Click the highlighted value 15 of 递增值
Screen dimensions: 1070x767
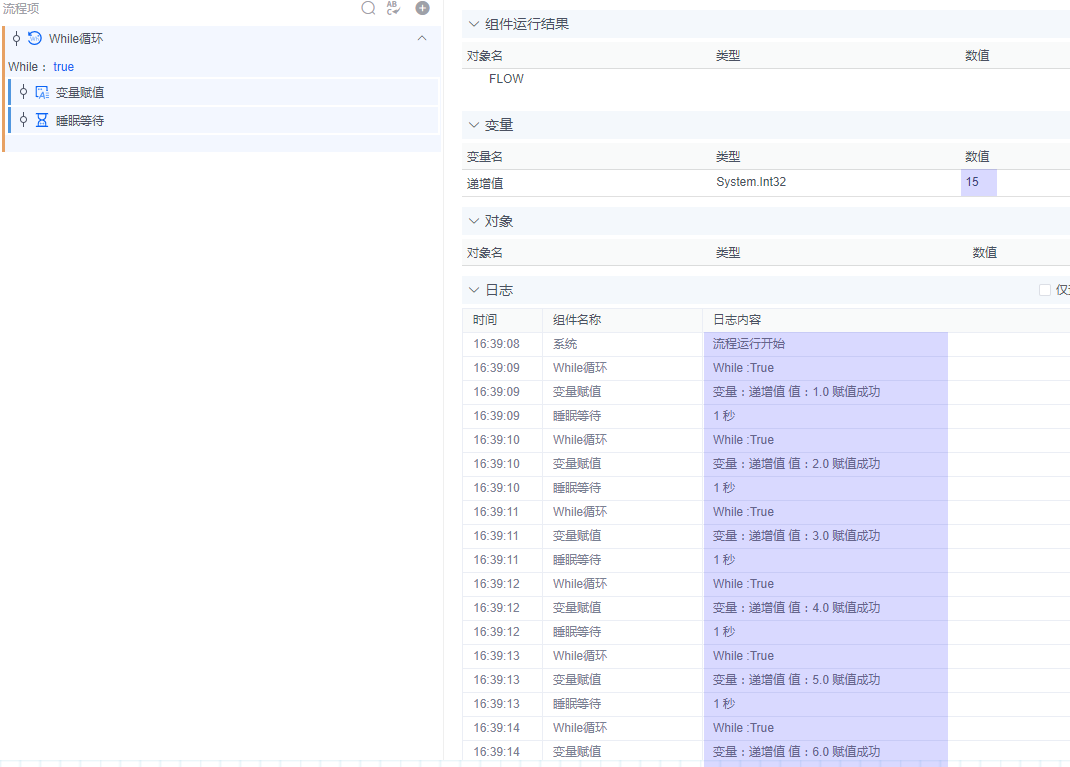(977, 182)
